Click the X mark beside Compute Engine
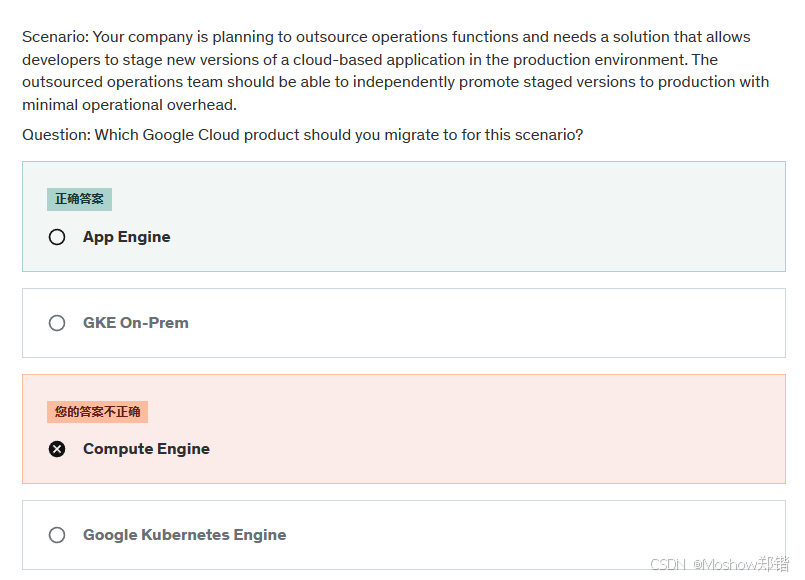 click(x=57, y=449)
